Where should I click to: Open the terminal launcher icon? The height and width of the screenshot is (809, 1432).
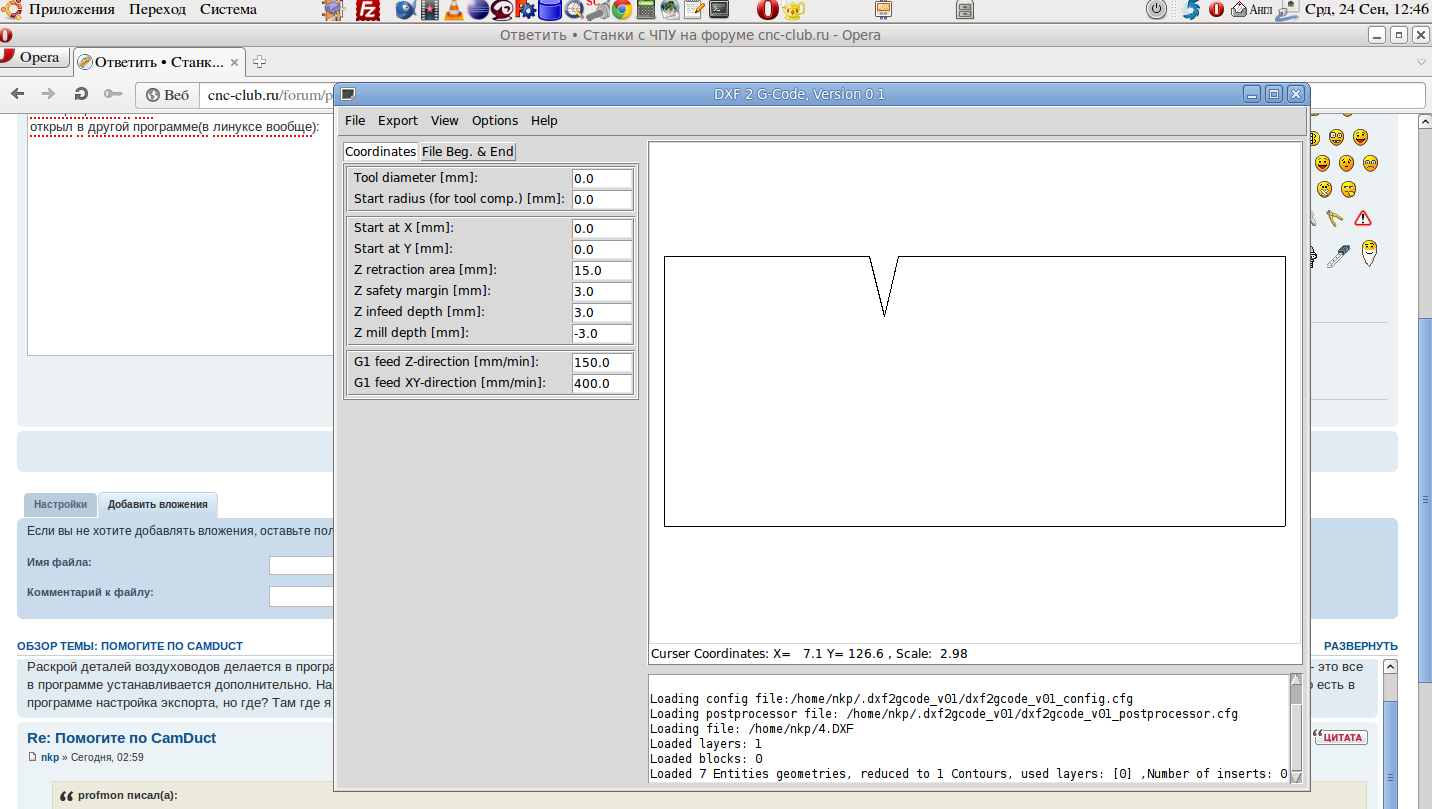click(x=718, y=10)
